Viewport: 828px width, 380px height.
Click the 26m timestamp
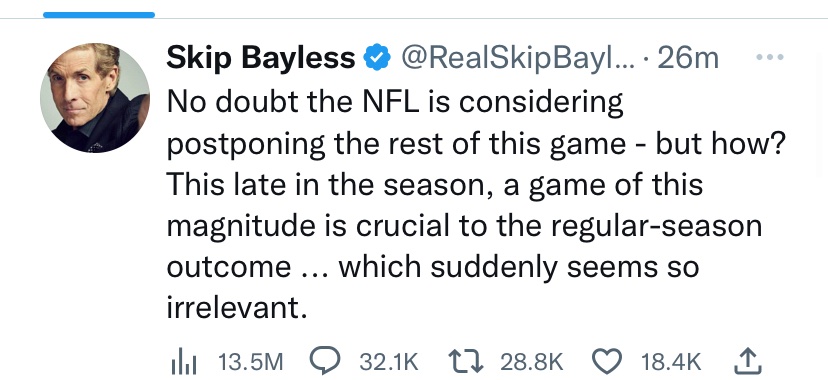688,58
